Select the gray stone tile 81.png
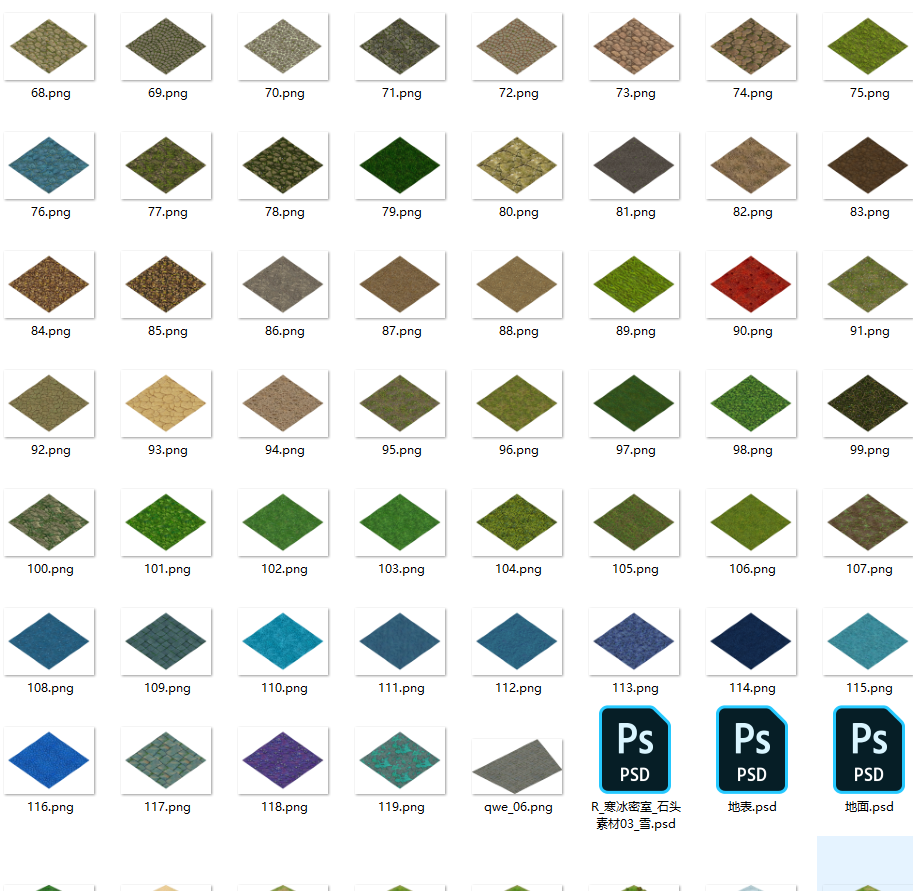This screenshot has width=913, height=891. (635, 166)
